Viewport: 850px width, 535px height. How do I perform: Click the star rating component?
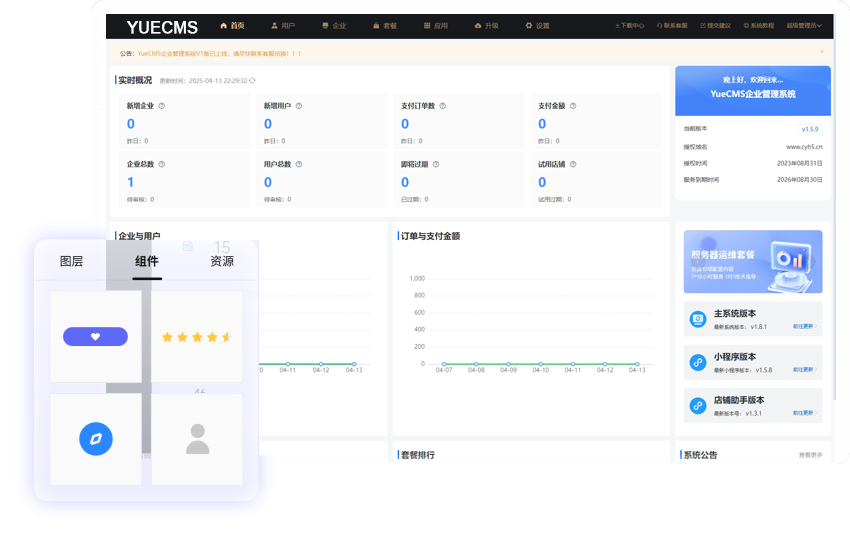197,337
